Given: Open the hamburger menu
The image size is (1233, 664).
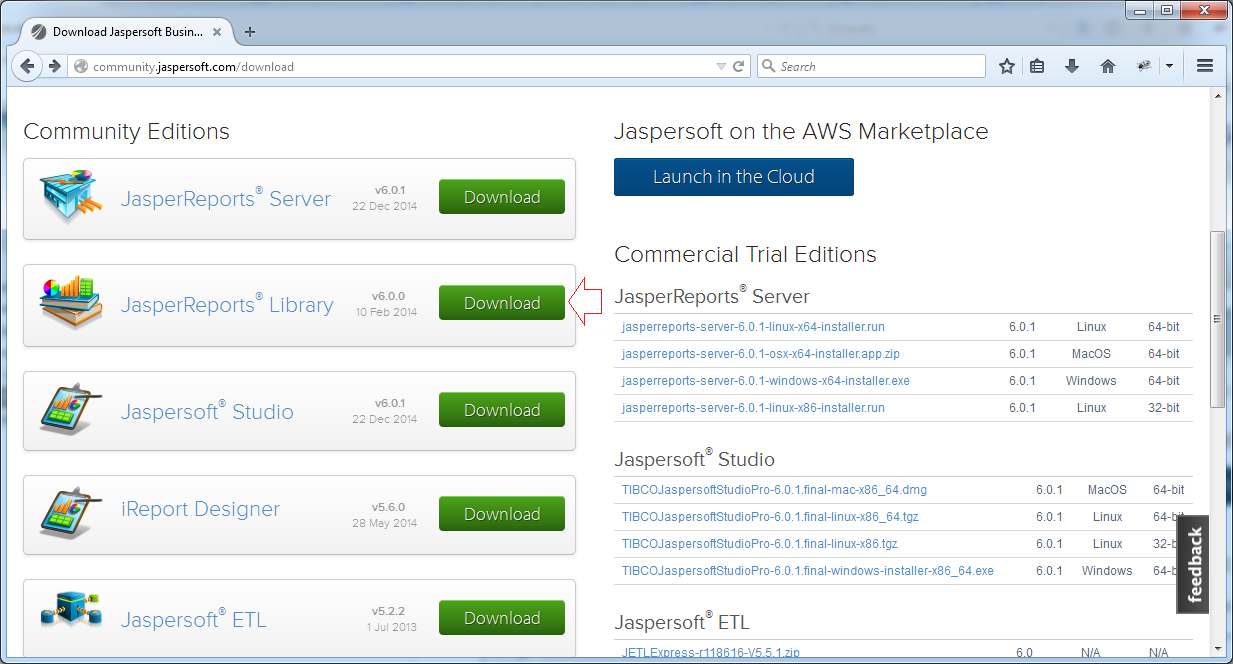Looking at the screenshot, I should click(x=1205, y=65).
